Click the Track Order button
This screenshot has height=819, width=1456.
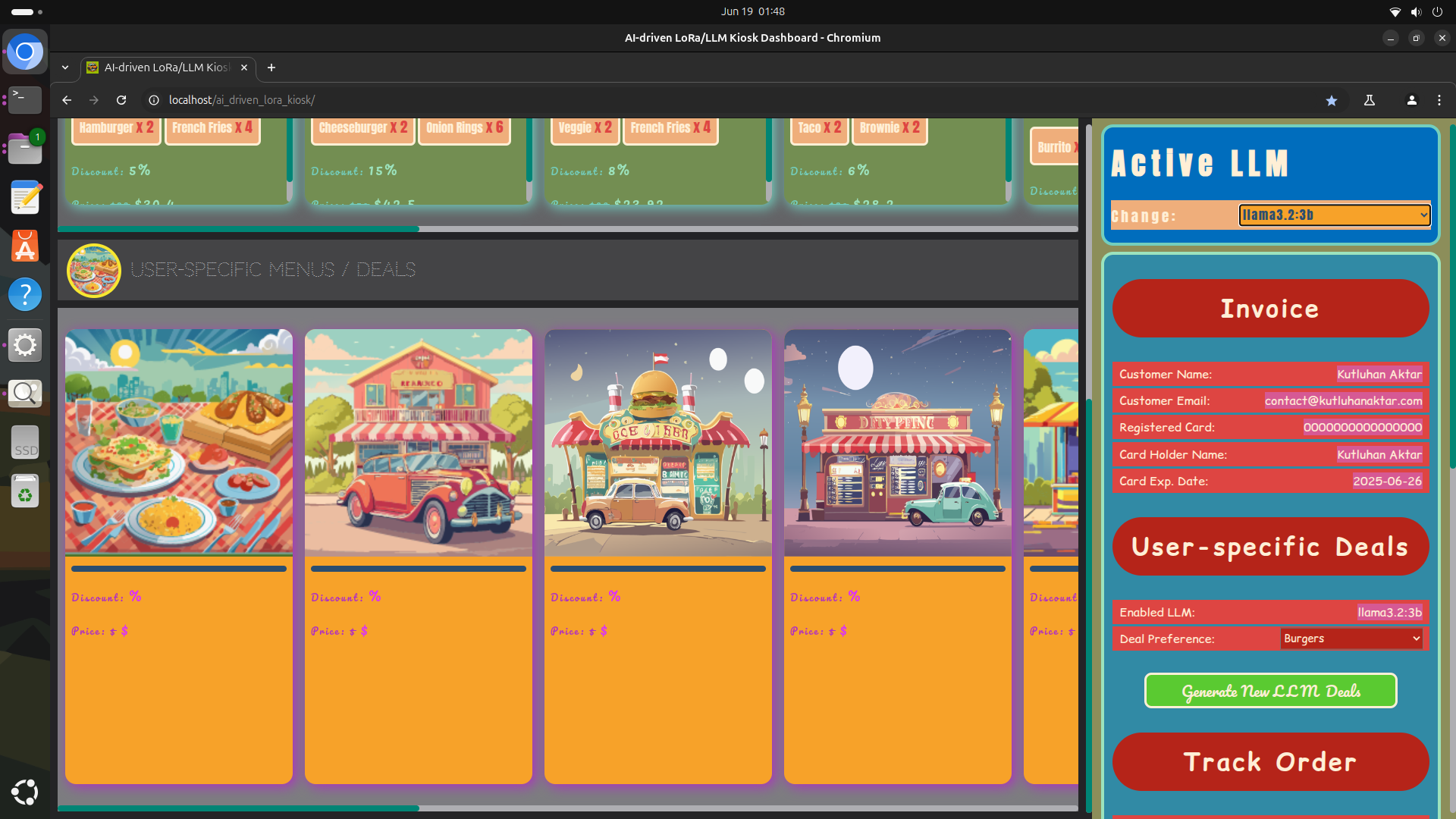(x=1270, y=761)
